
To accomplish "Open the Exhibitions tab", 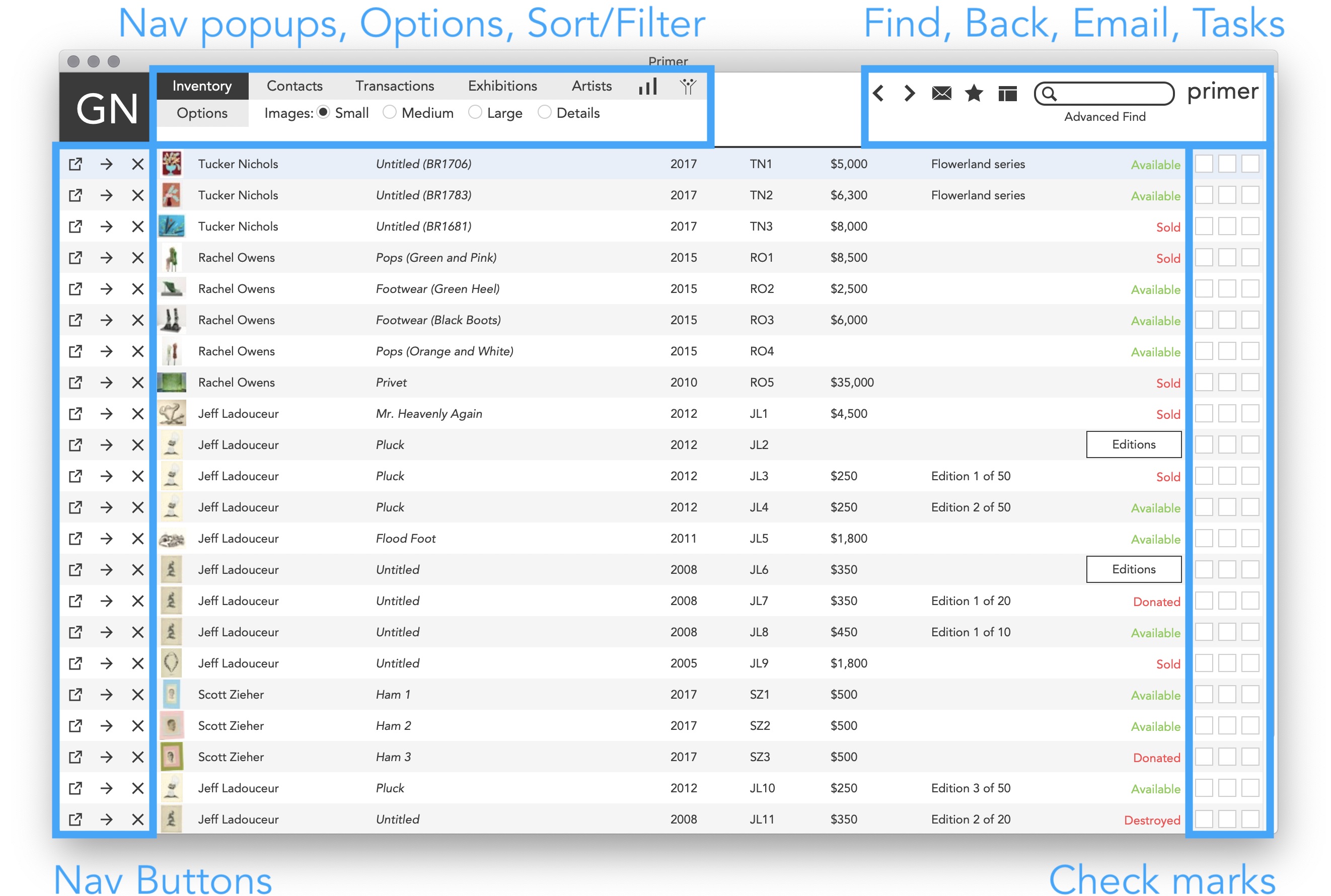I will click(502, 86).
